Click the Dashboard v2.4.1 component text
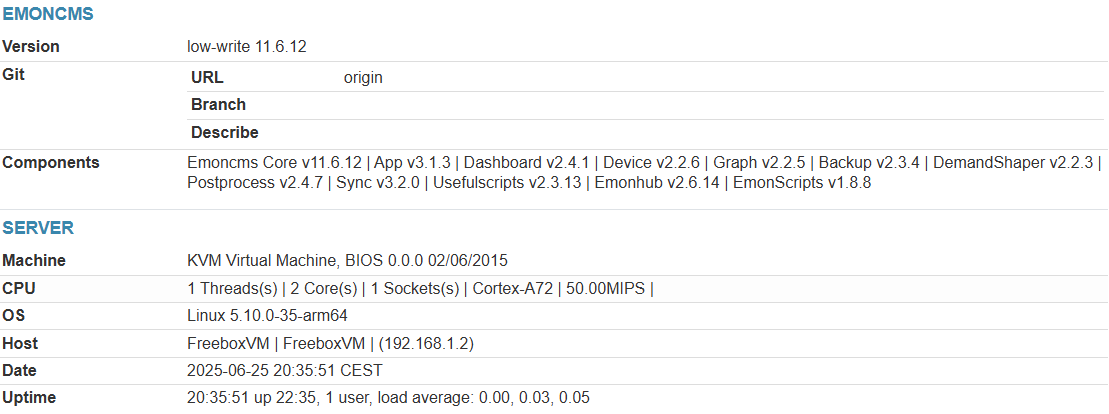This screenshot has height=414, width=1109. tap(526, 163)
